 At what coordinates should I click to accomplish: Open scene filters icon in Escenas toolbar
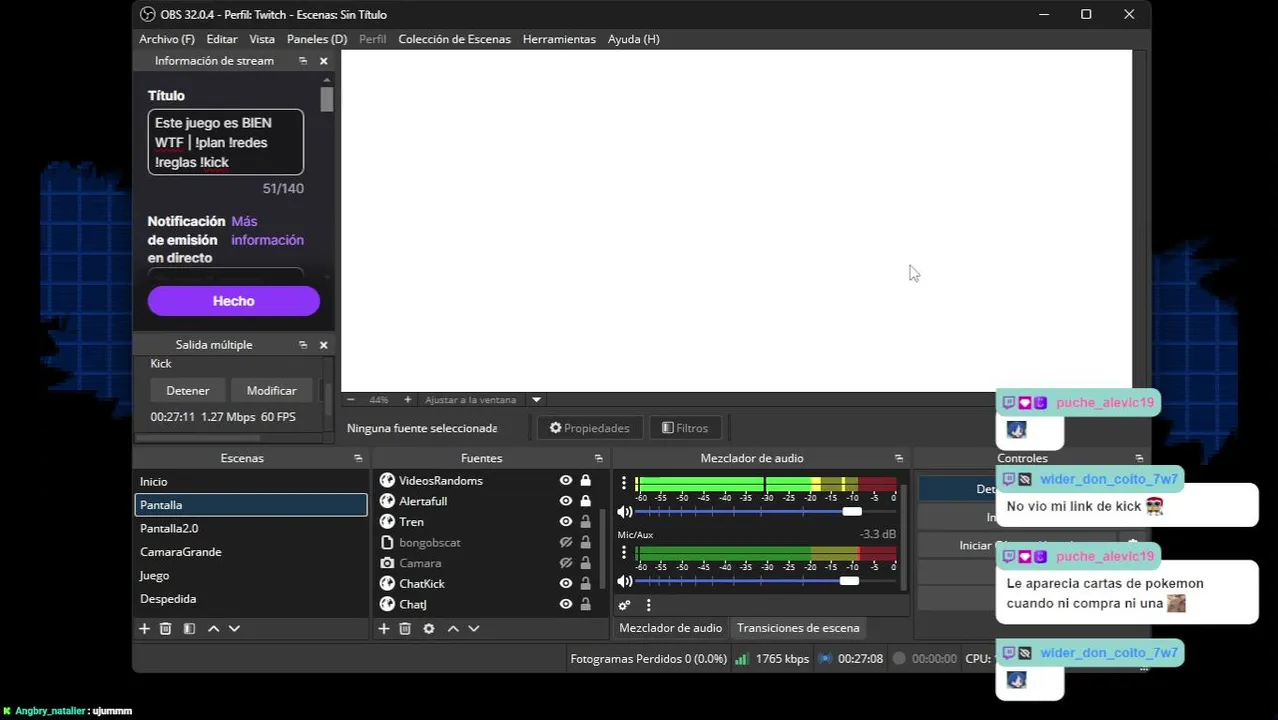189,629
